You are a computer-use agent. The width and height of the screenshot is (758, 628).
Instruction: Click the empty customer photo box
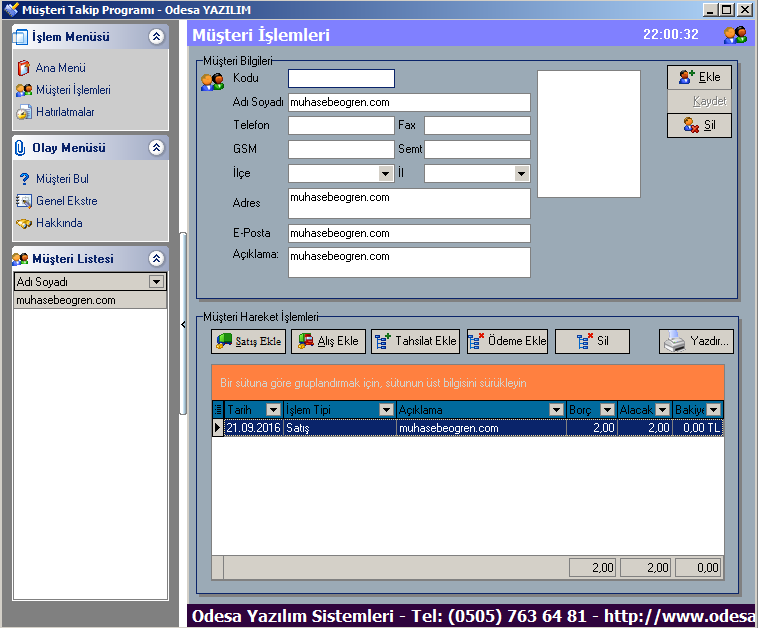[589, 134]
